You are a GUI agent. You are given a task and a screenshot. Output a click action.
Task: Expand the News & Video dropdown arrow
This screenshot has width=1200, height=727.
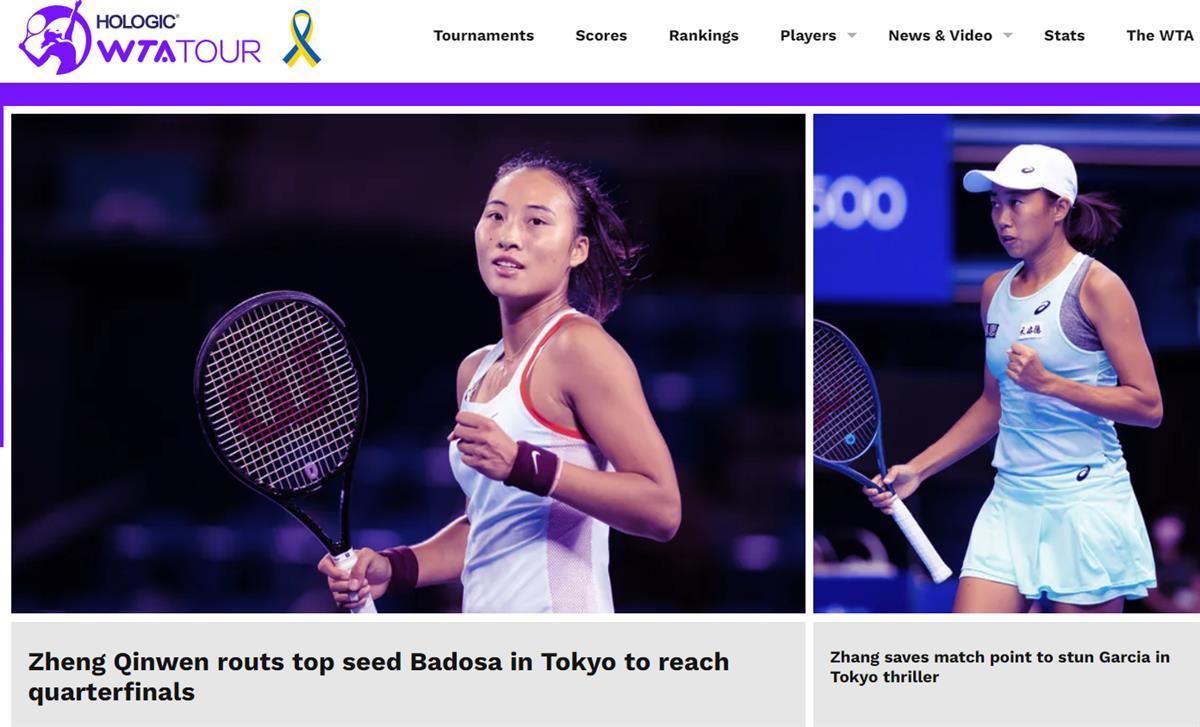(x=1008, y=35)
